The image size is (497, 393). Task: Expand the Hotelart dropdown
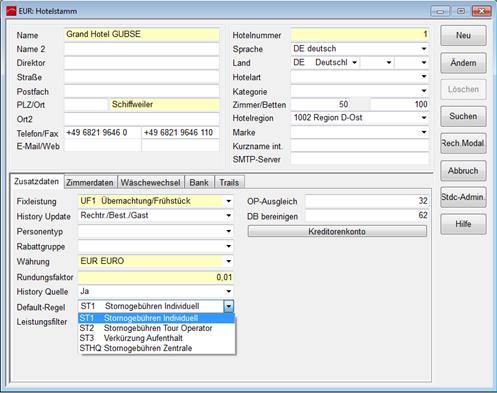coord(424,77)
